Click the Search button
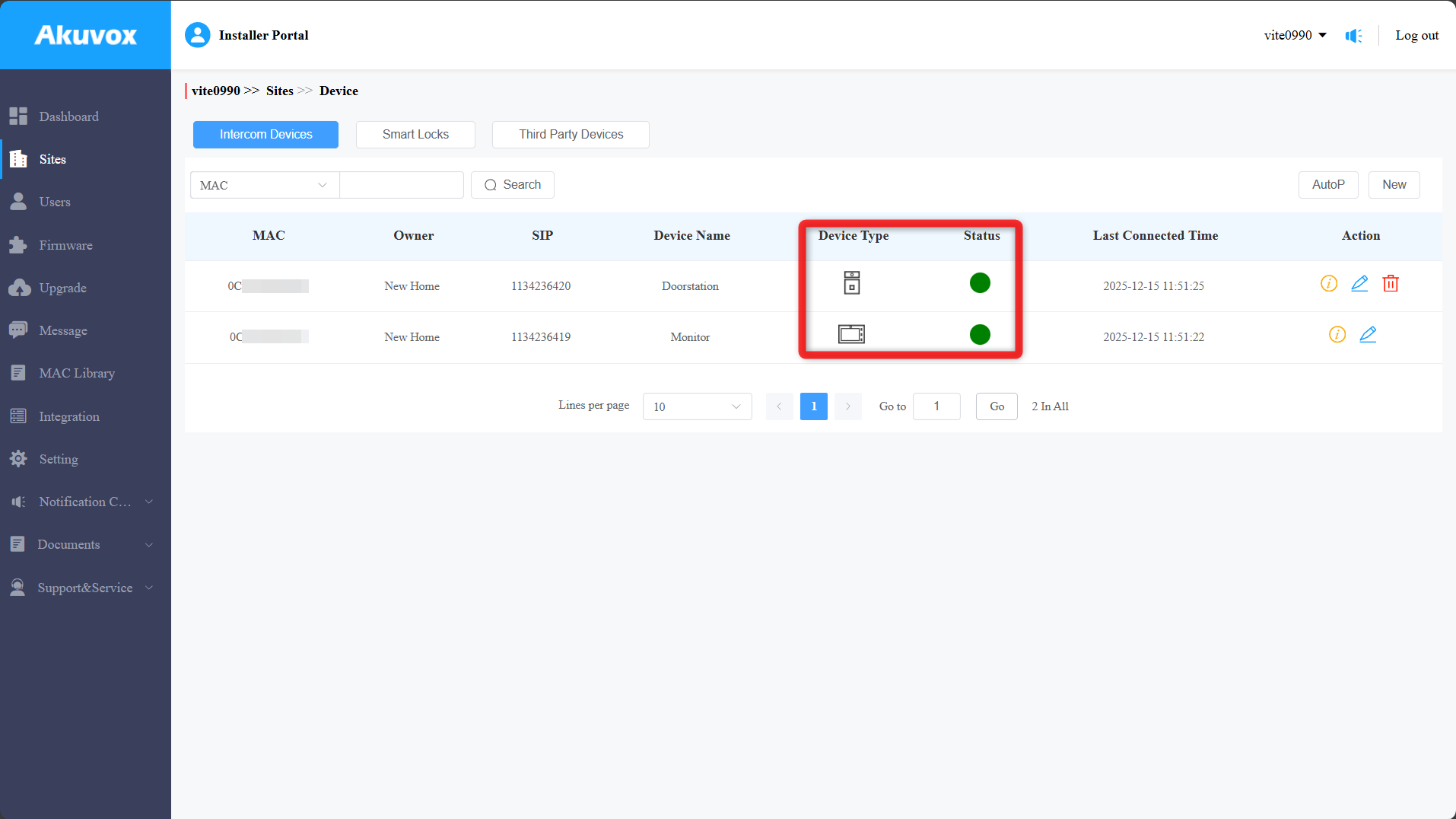The width and height of the screenshot is (1456, 819). tap(513, 185)
